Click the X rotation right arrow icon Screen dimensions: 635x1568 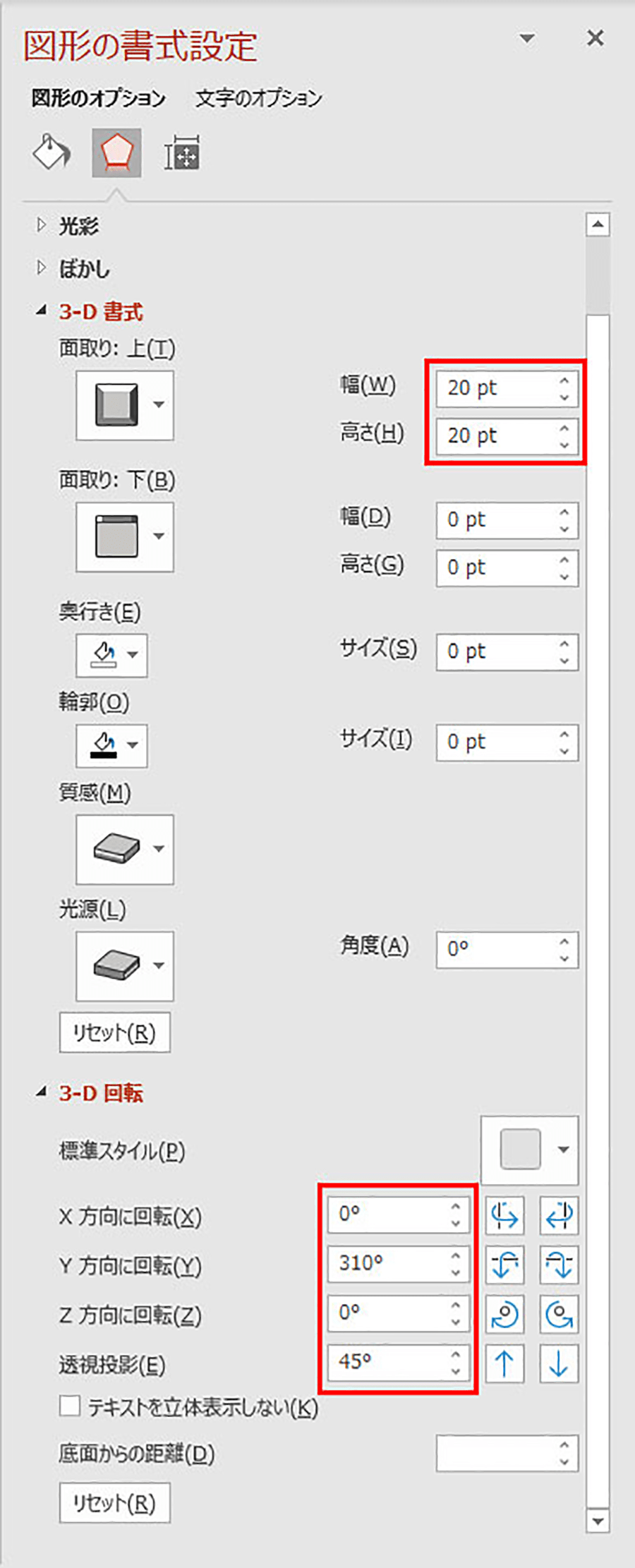[x=559, y=1215]
